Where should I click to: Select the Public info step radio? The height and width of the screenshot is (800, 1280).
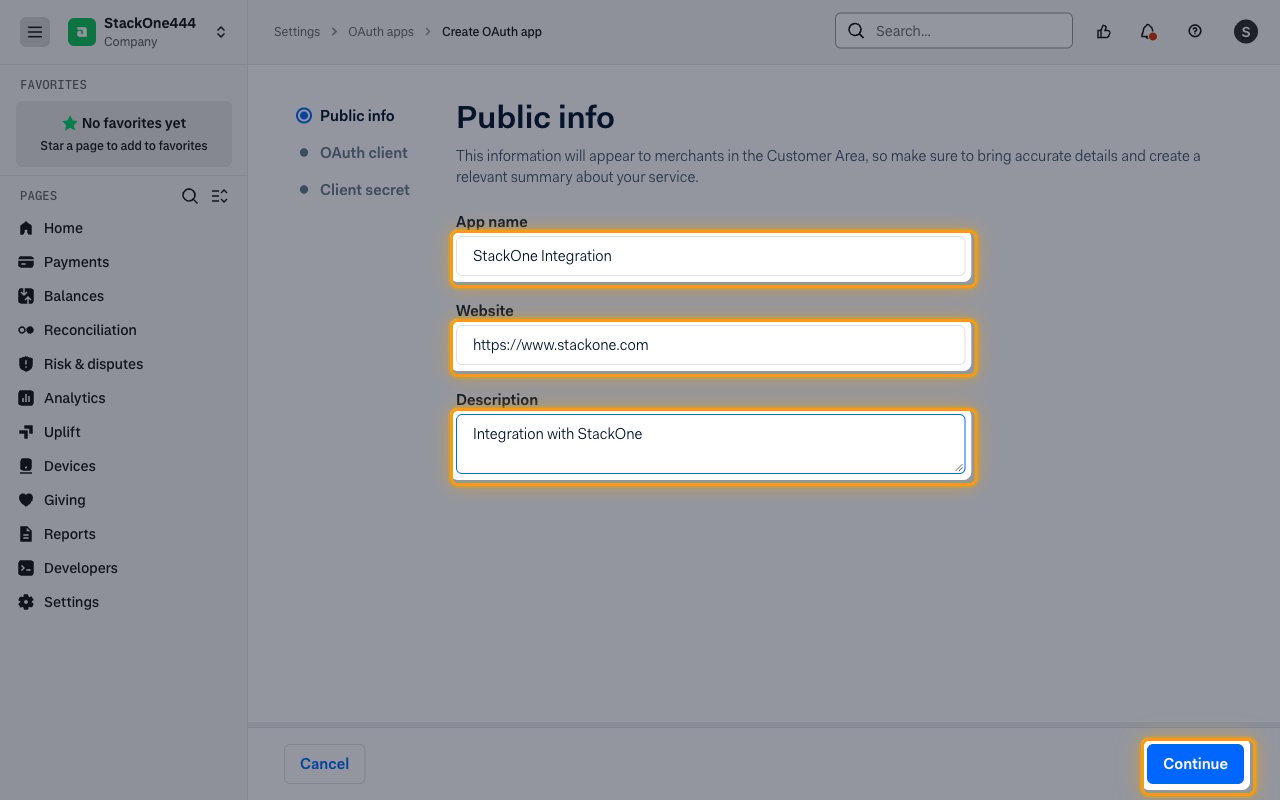tap(304, 116)
